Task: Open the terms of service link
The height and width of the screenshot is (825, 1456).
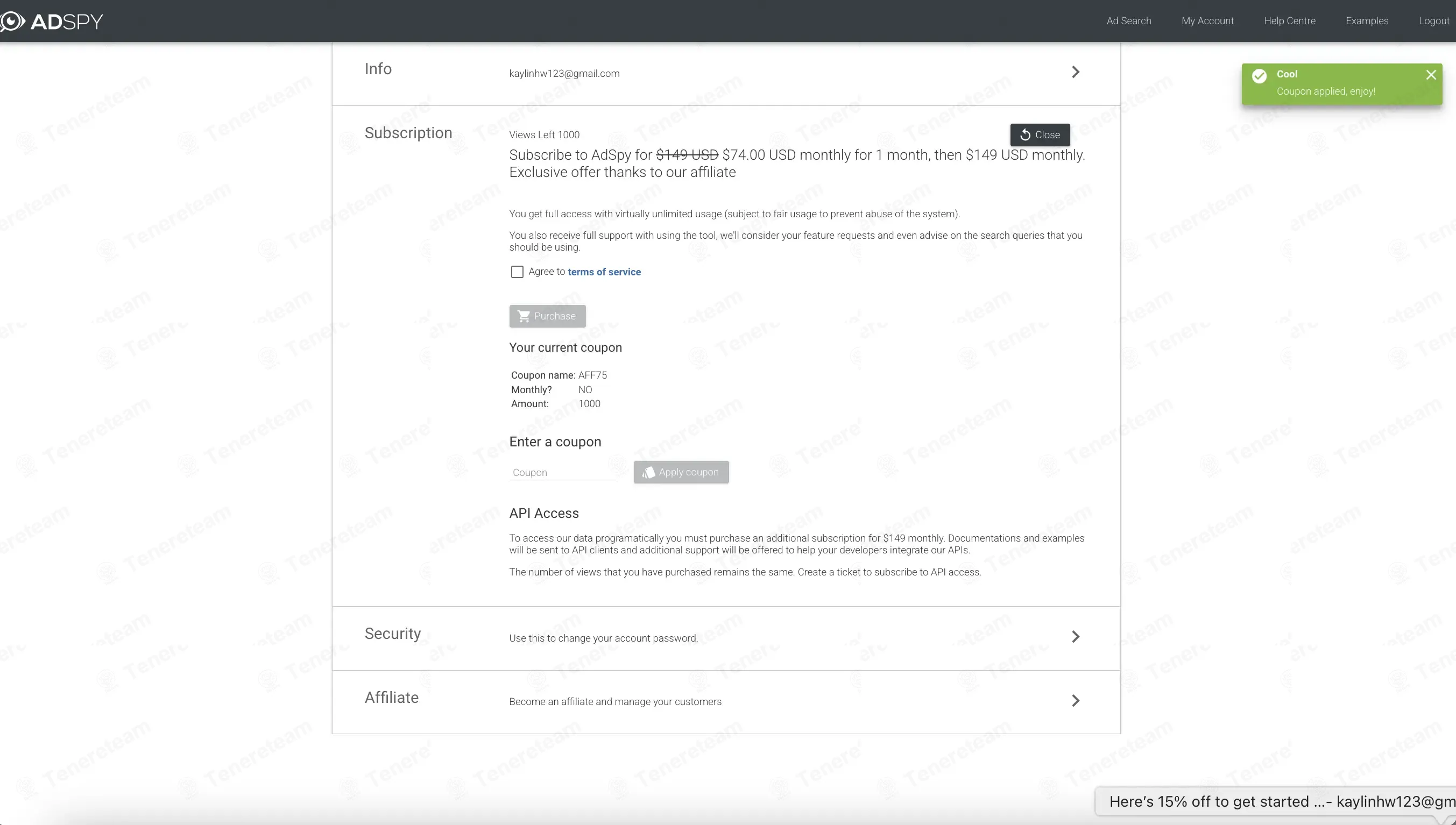Action: click(604, 272)
